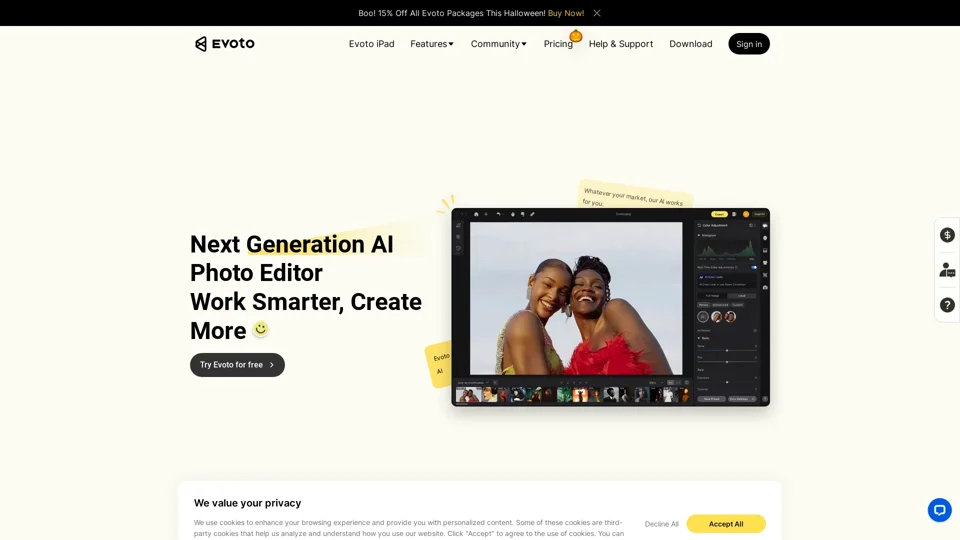This screenshot has height=540, width=960.
Task: Select first filmstrip thumbnail of two women
Action: pos(468,395)
